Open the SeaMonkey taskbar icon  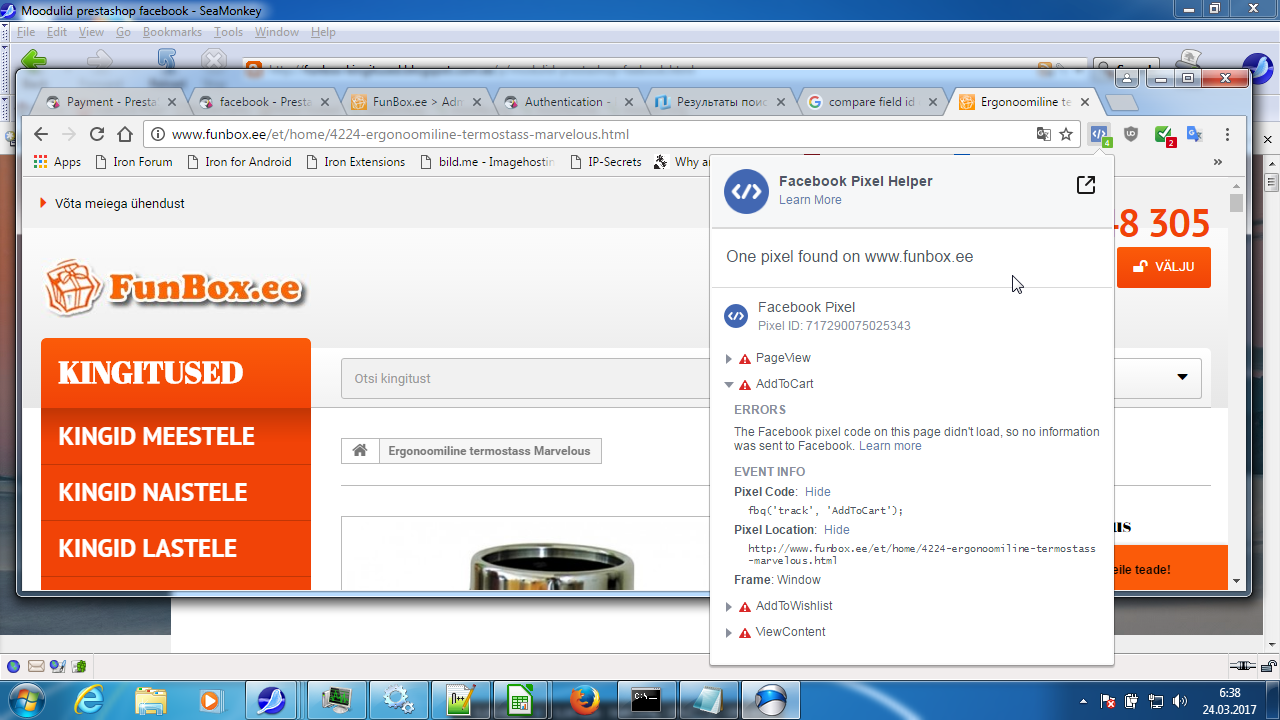271,699
